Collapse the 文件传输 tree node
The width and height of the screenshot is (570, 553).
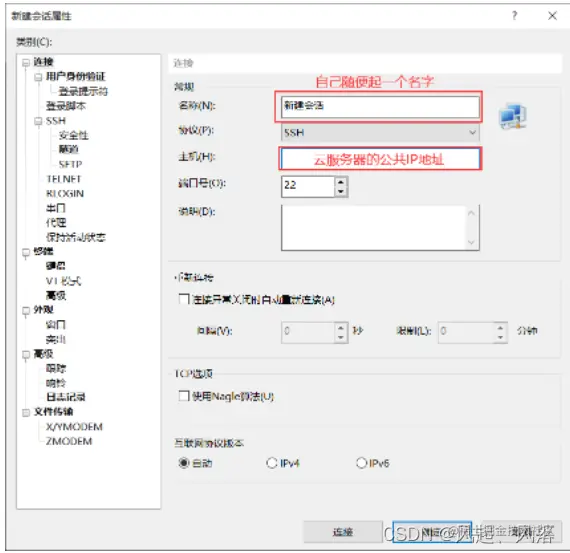point(26,412)
